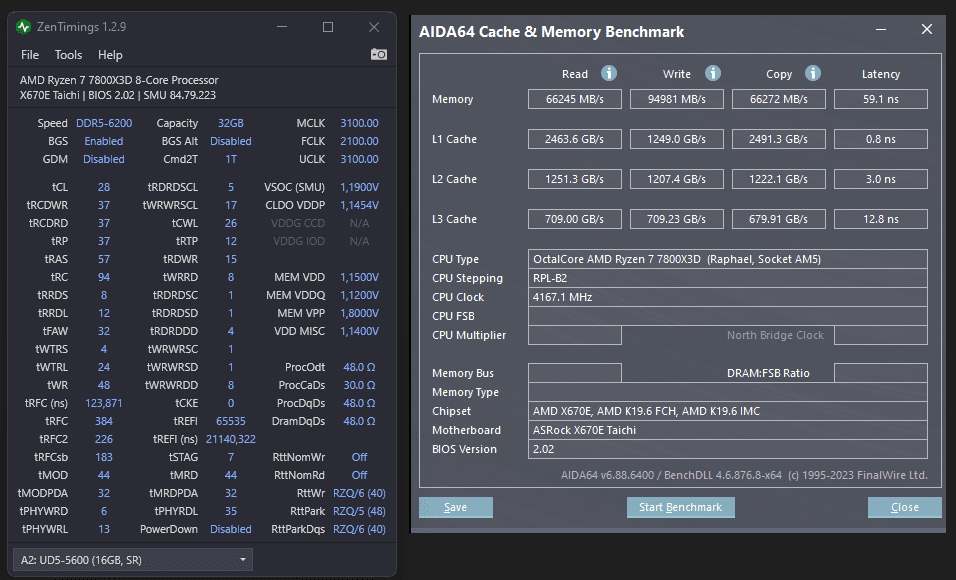Image resolution: width=956 pixels, height=580 pixels.
Task: Open the Help menu in ZenTimings
Action: 110,55
